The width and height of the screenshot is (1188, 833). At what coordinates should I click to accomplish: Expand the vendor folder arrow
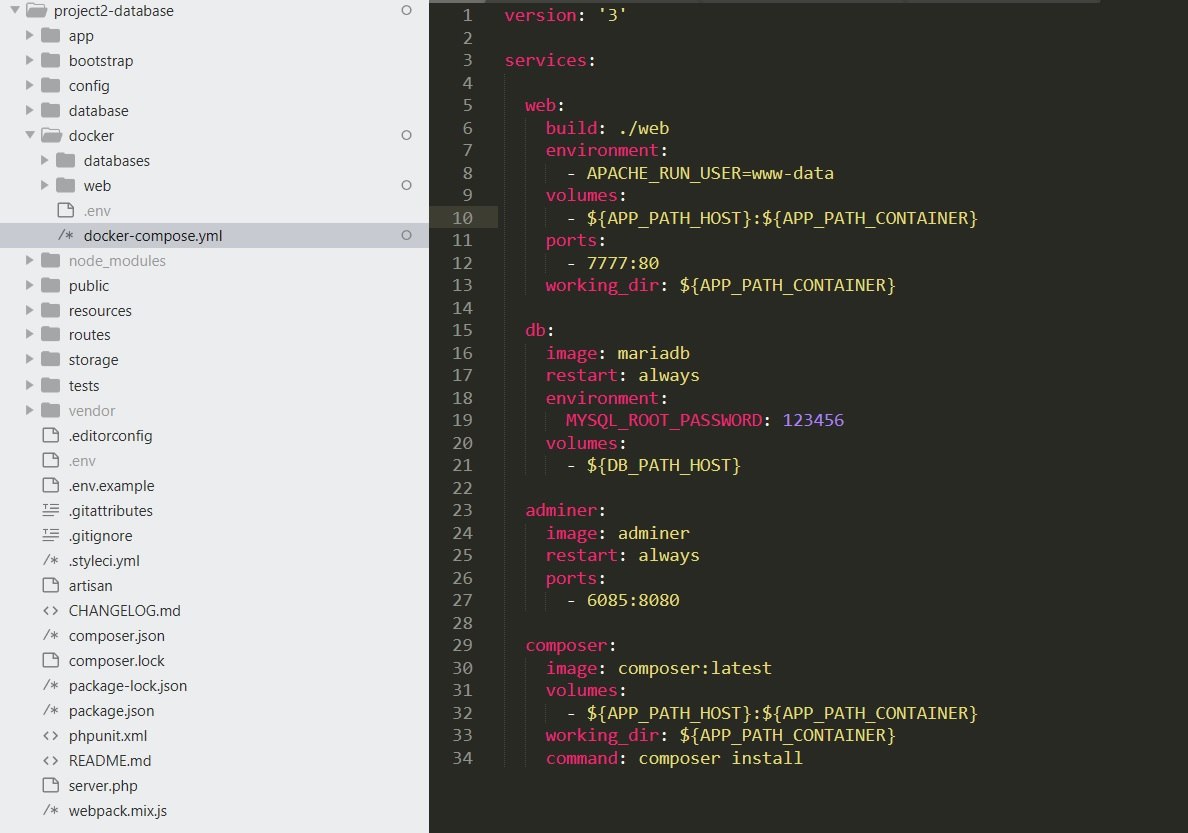click(x=30, y=411)
